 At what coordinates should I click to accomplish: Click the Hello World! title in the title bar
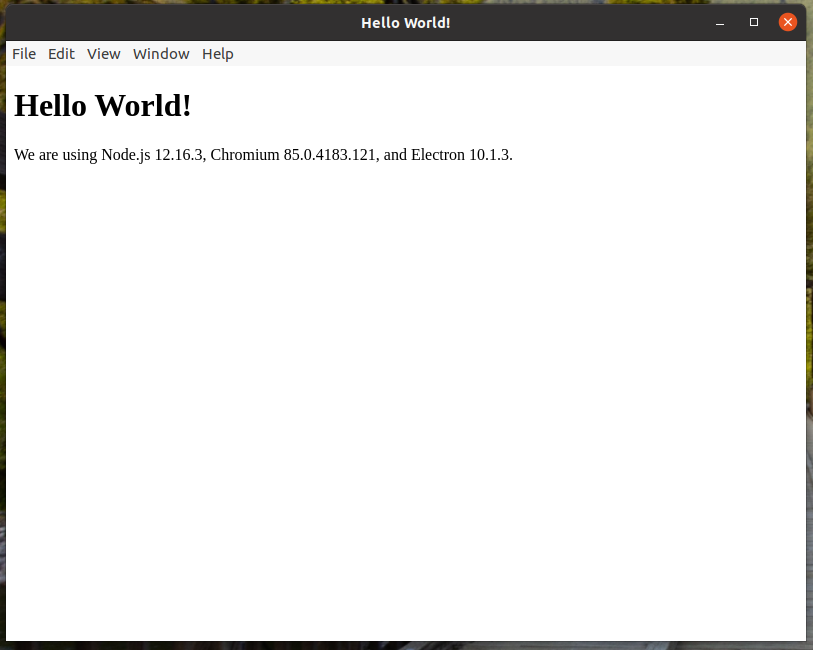tap(405, 22)
